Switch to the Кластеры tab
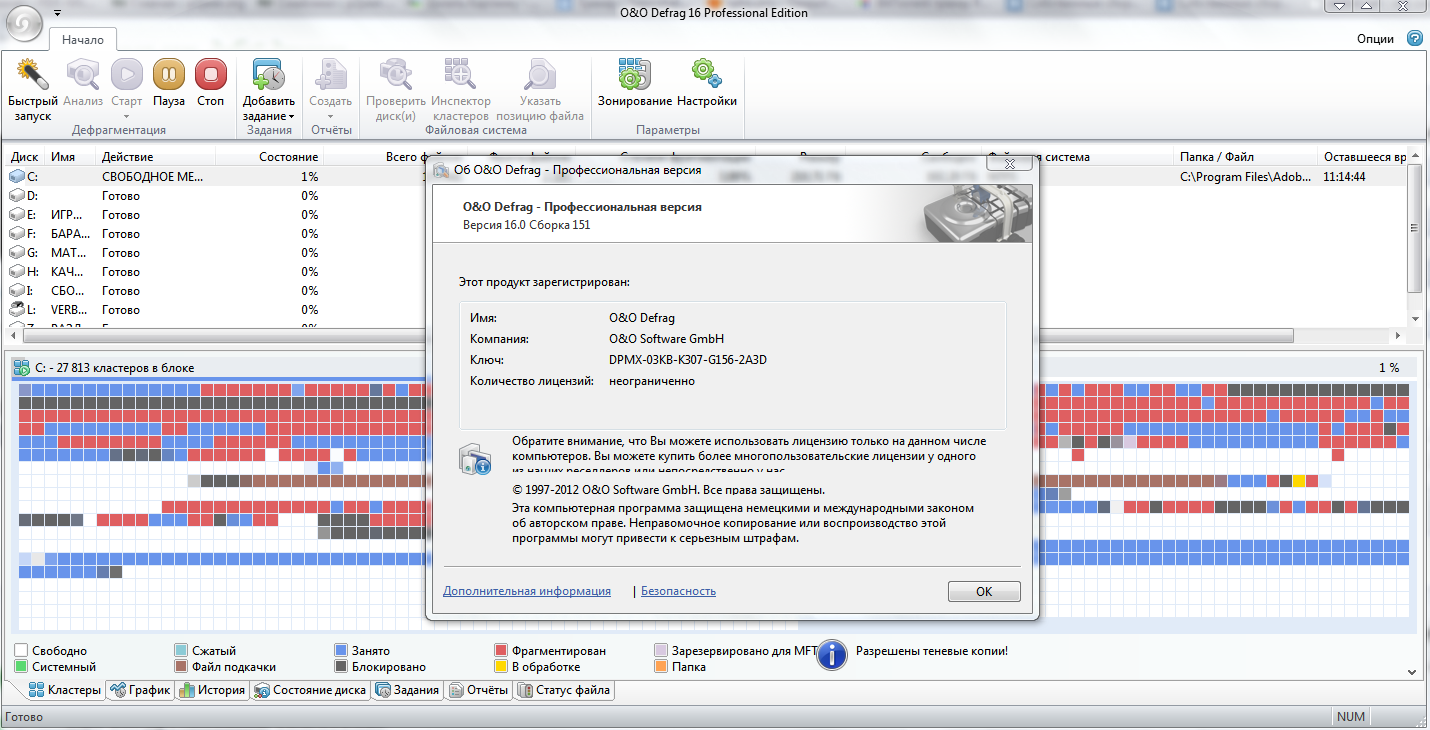 pos(65,690)
